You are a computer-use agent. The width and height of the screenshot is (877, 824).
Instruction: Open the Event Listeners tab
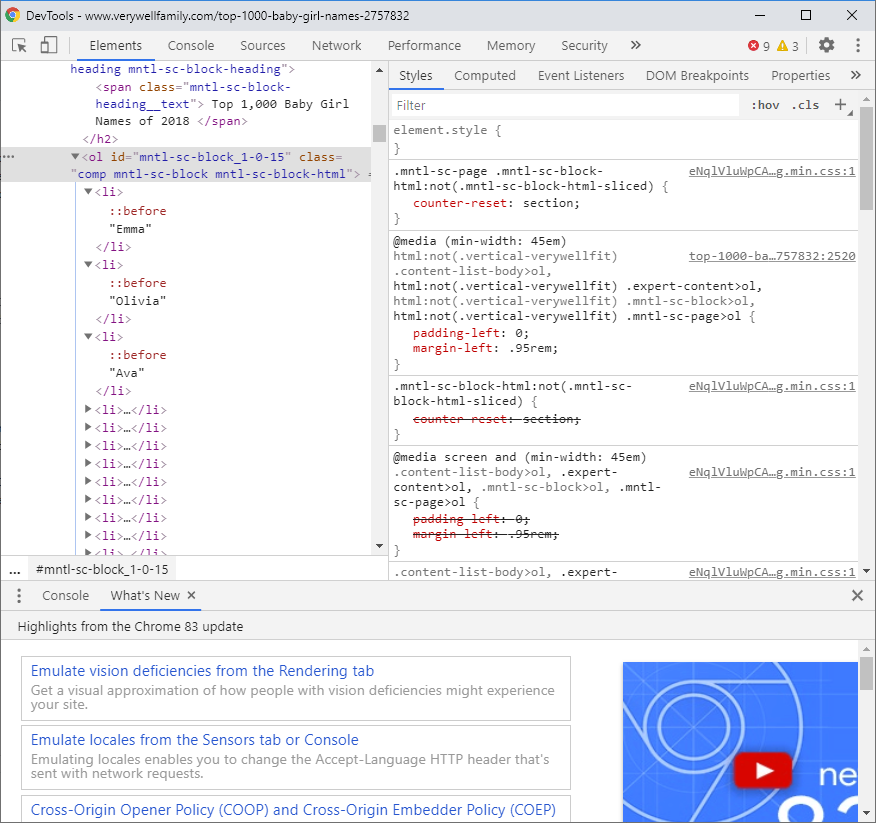click(x=581, y=76)
